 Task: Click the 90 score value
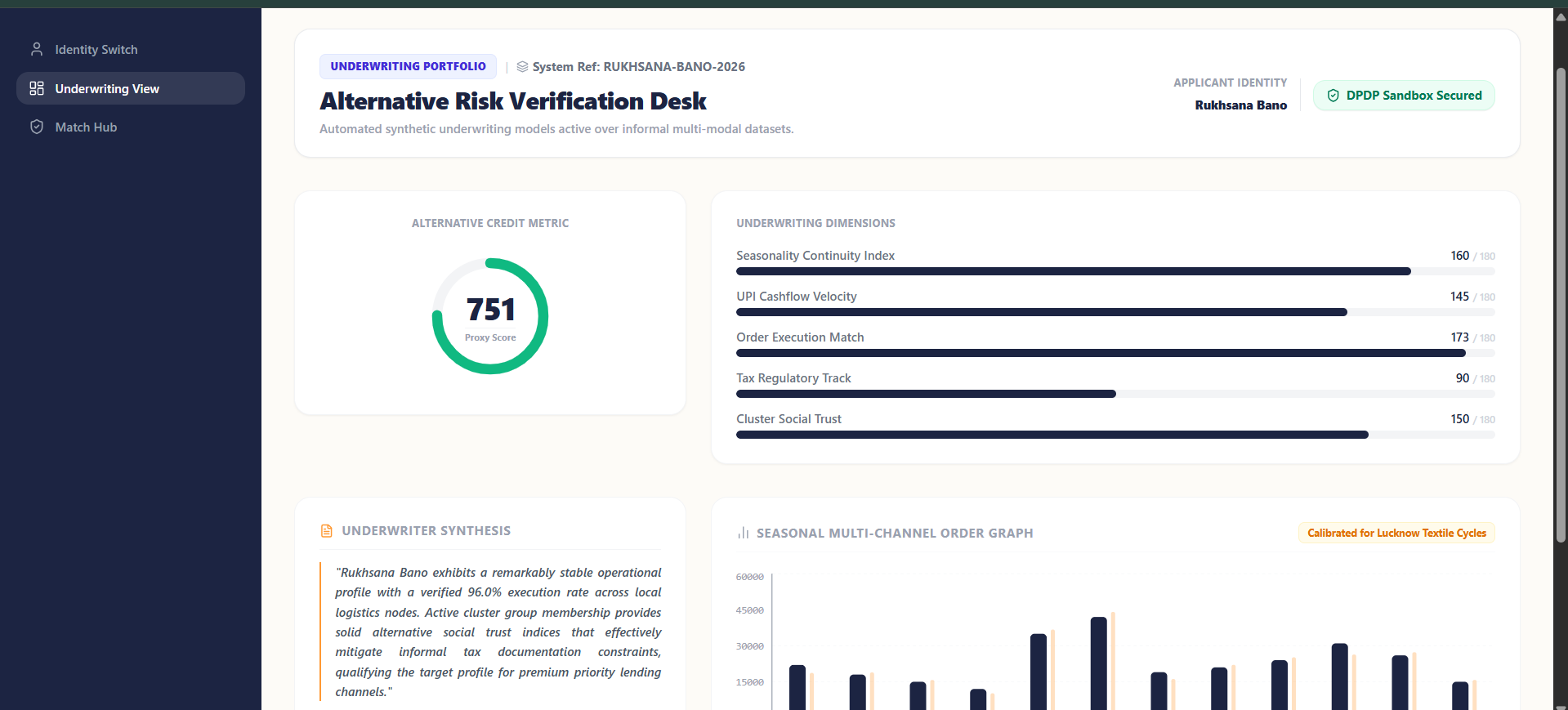click(x=1463, y=378)
